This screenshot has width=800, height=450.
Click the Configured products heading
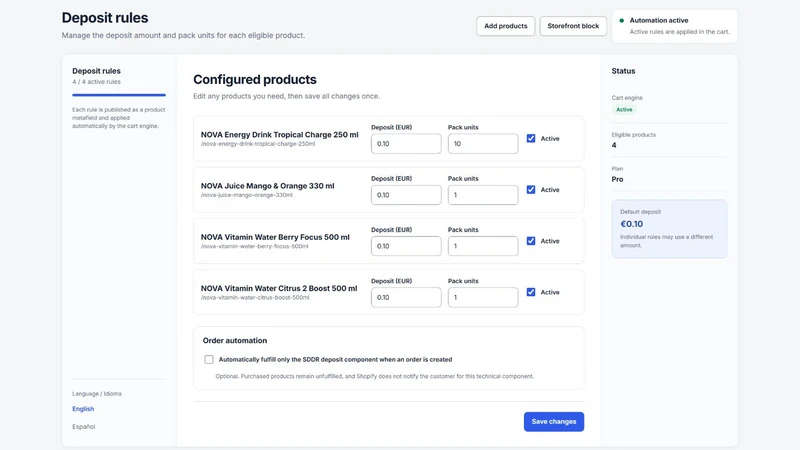coord(255,80)
